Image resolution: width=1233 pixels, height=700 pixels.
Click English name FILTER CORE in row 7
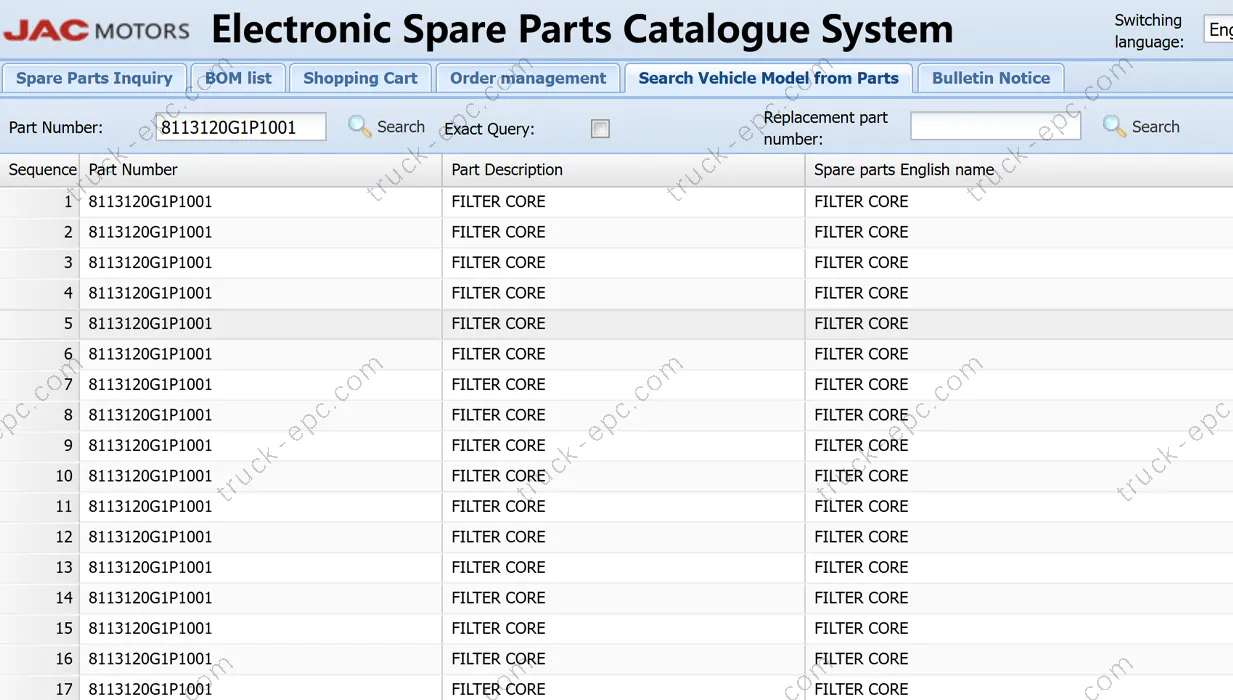[x=861, y=385]
